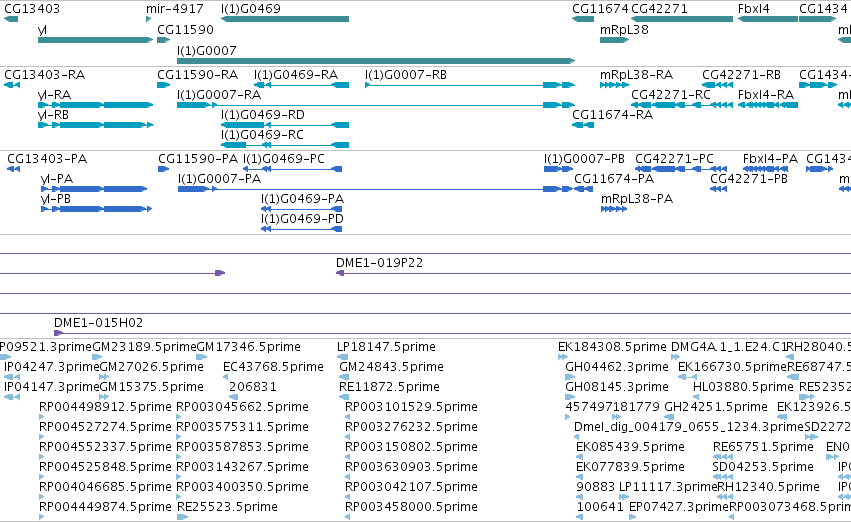
Task: Open the CG11590 gene label
Action: (185, 30)
